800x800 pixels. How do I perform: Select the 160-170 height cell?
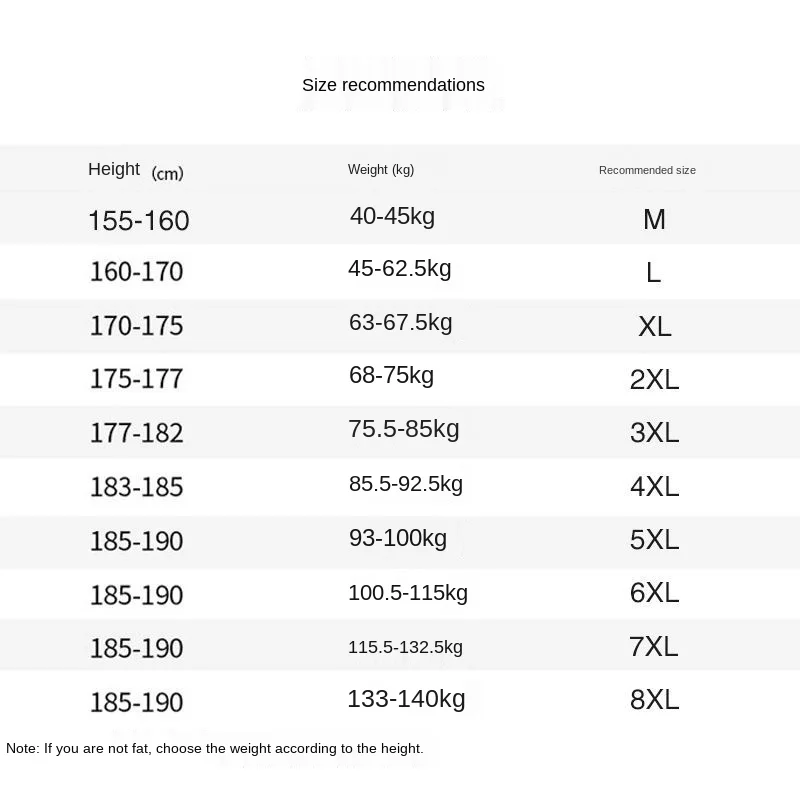click(x=136, y=272)
